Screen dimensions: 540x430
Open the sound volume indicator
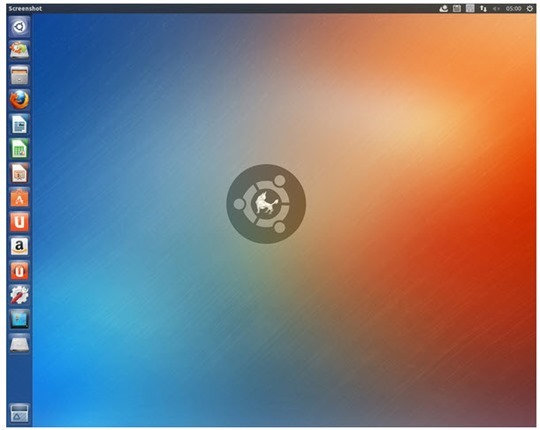tap(496, 9)
